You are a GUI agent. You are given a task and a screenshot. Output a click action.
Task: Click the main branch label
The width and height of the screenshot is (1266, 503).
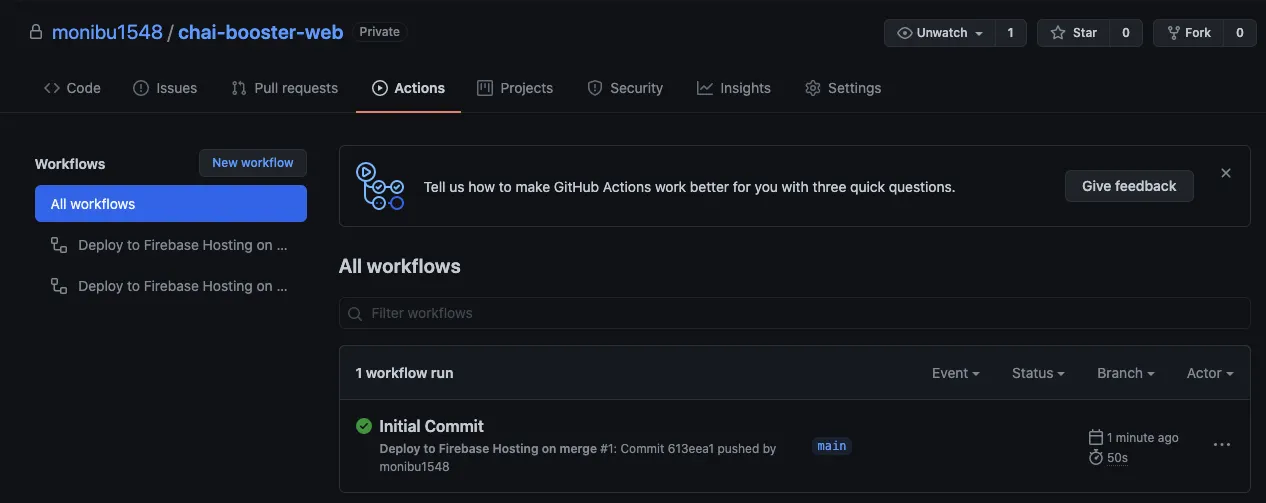pyautogui.click(x=832, y=446)
